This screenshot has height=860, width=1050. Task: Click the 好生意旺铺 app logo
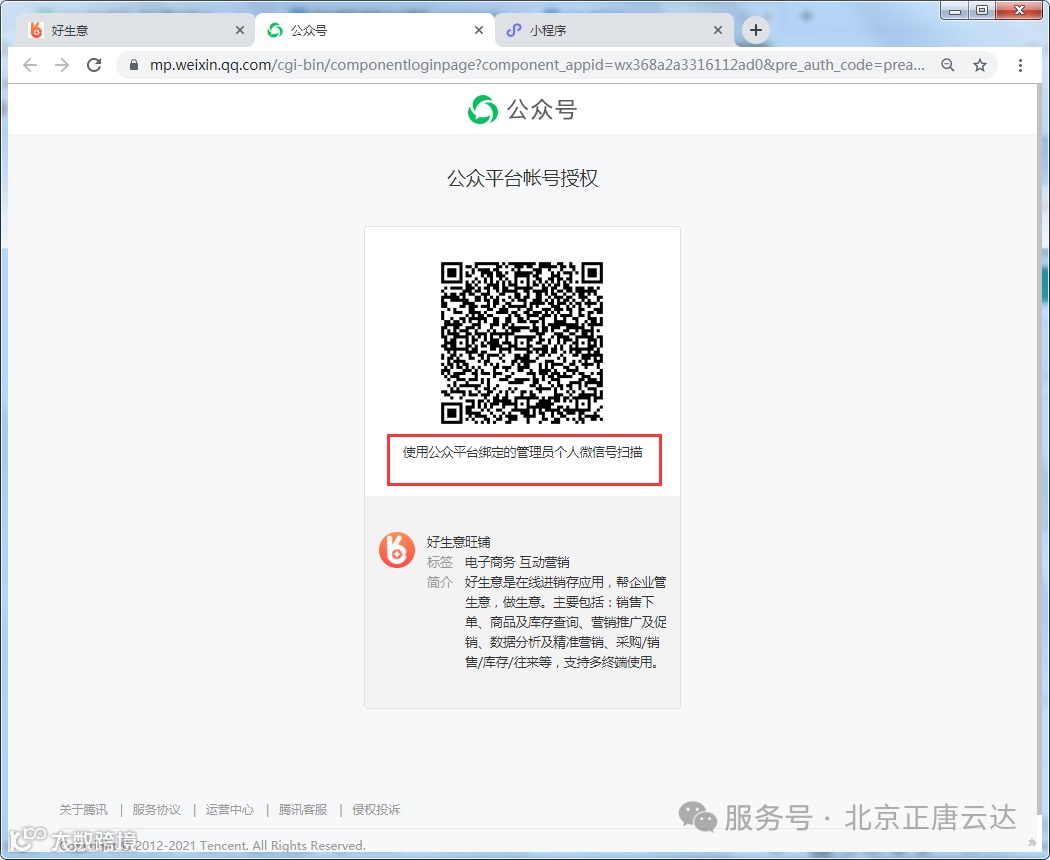[x=396, y=550]
